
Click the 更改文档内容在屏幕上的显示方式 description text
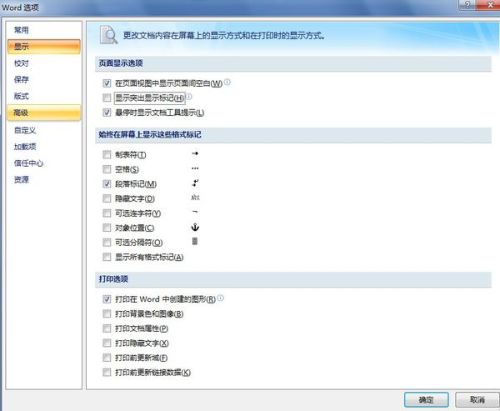(x=224, y=35)
